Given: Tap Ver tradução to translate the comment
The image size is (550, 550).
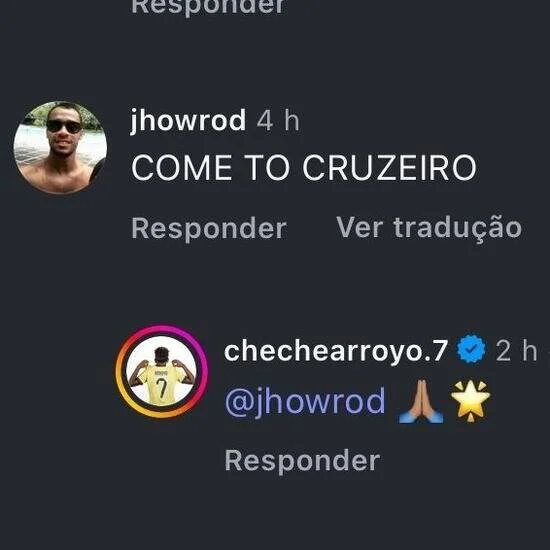Looking at the screenshot, I should [429, 228].
